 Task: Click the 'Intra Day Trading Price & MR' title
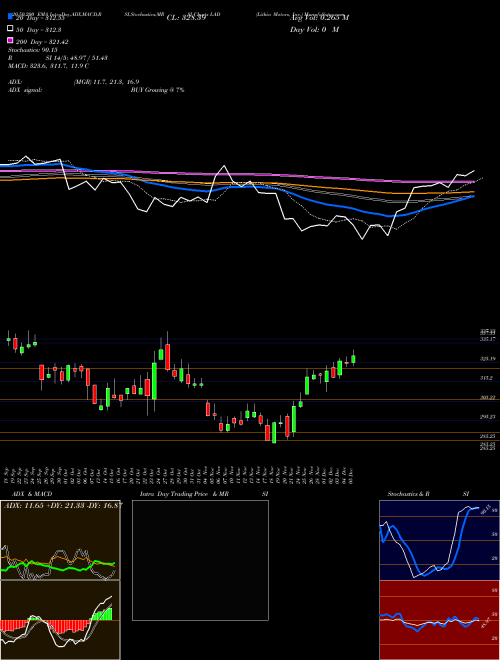click(x=184, y=494)
